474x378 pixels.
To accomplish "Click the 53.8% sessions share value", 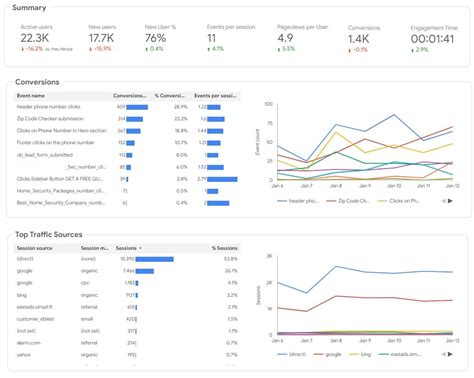I will 231,259.
